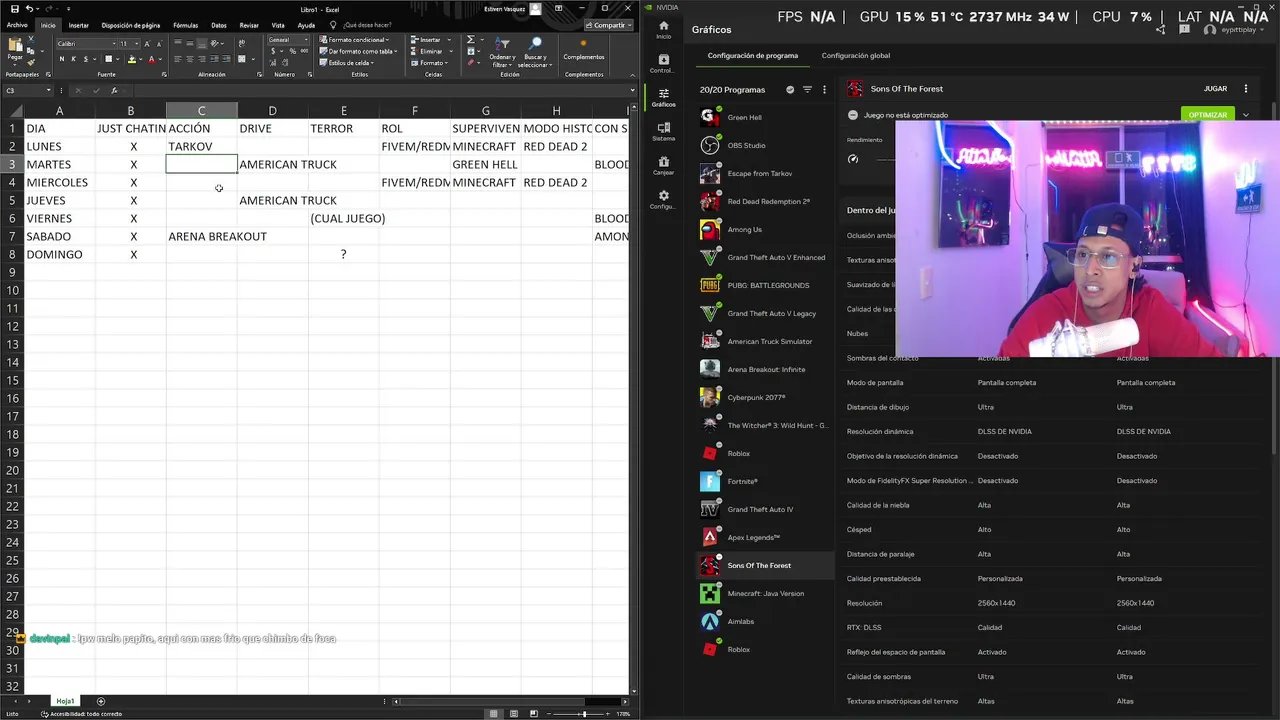This screenshot has height=720, width=1280.
Task: Toggle underline with the S button
Action: click(85, 59)
